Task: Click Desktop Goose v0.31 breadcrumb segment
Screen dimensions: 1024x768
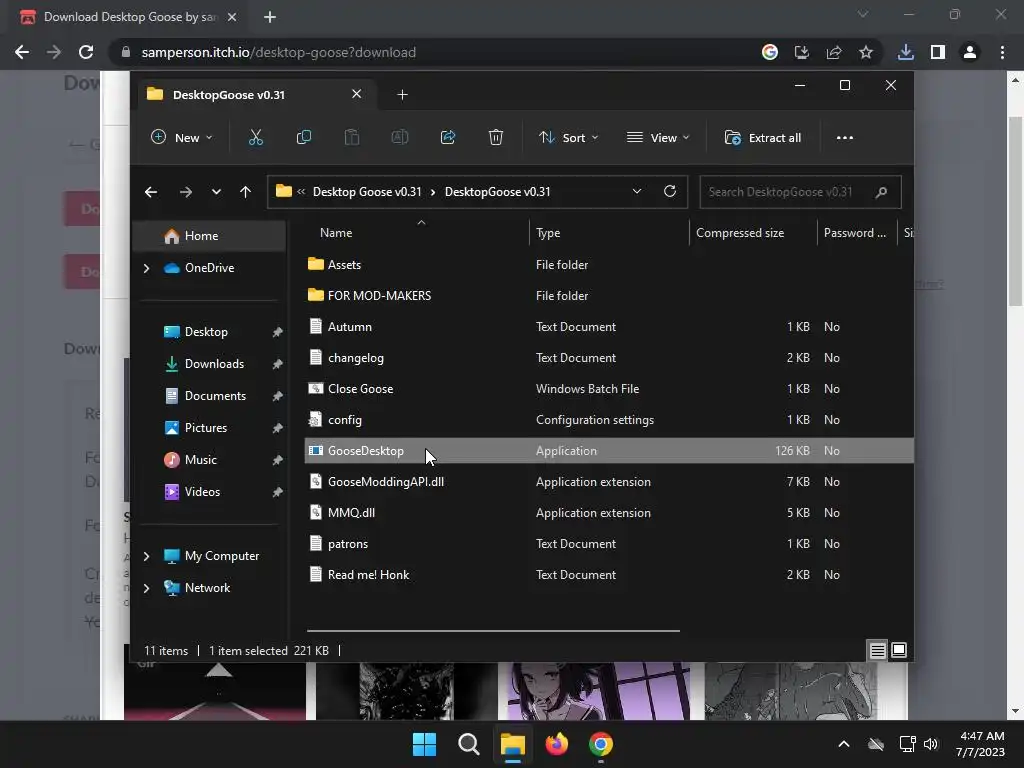Action: tap(367, 192)
